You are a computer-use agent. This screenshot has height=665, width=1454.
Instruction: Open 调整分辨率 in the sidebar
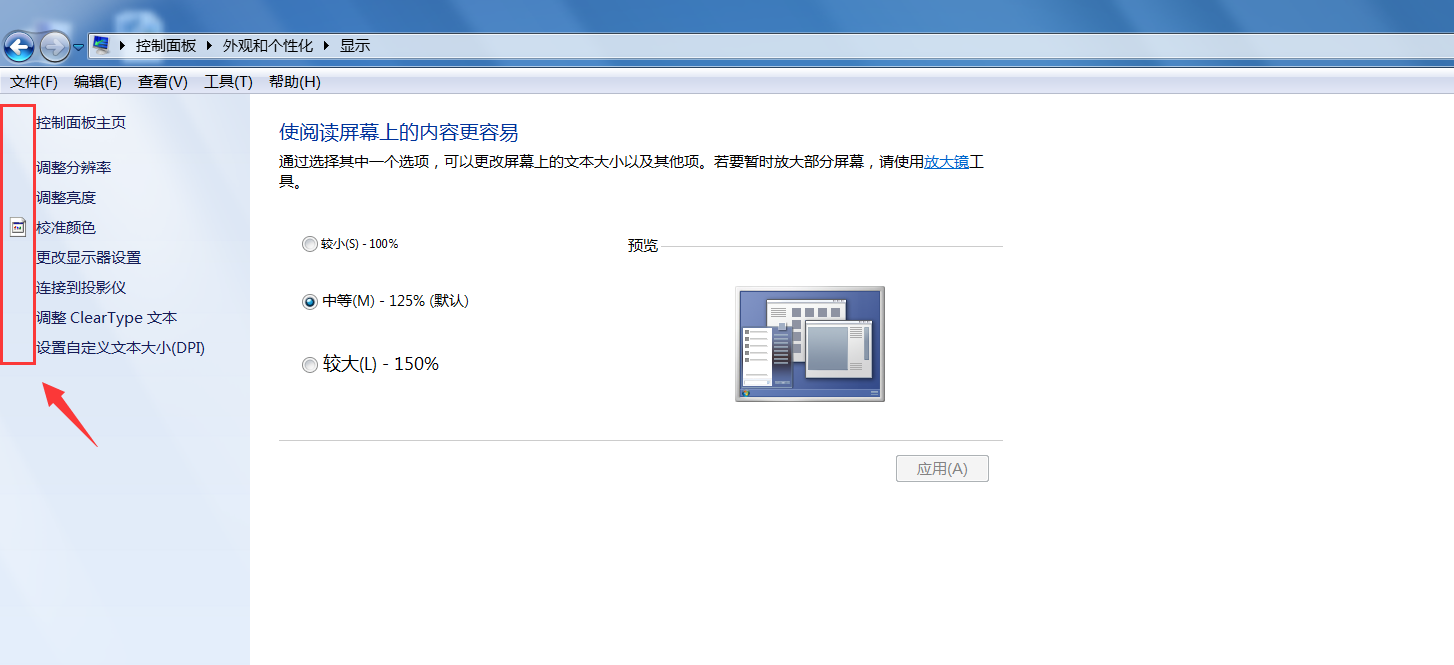(x=74, y=168)
